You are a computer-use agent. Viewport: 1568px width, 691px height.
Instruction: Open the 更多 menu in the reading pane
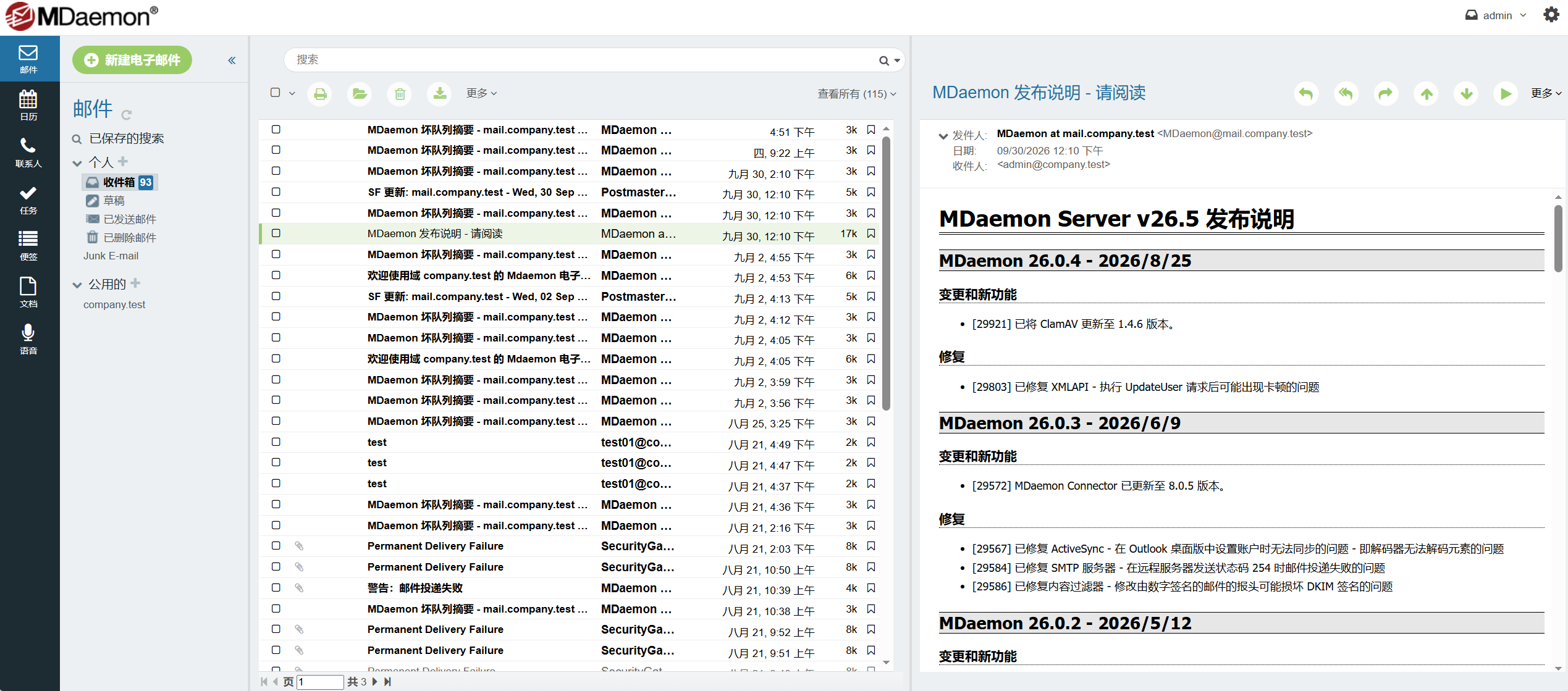point(1546,93)
